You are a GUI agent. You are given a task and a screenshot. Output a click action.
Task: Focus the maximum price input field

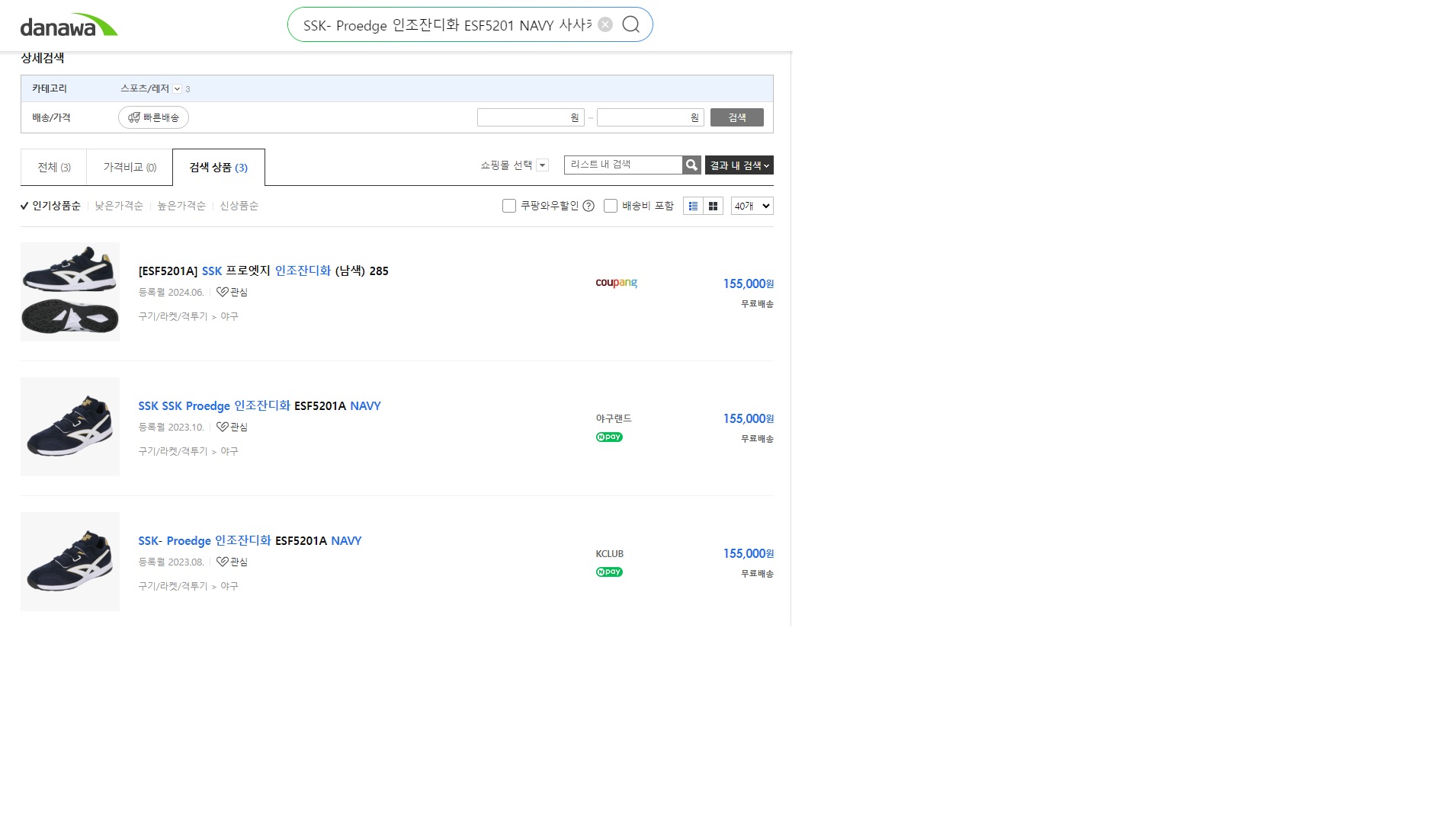click(x=650, y=117)
